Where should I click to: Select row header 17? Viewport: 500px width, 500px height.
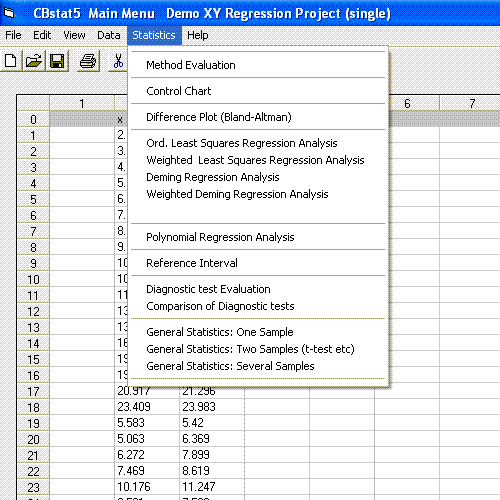pyautogui.click(x=33, y=391)
